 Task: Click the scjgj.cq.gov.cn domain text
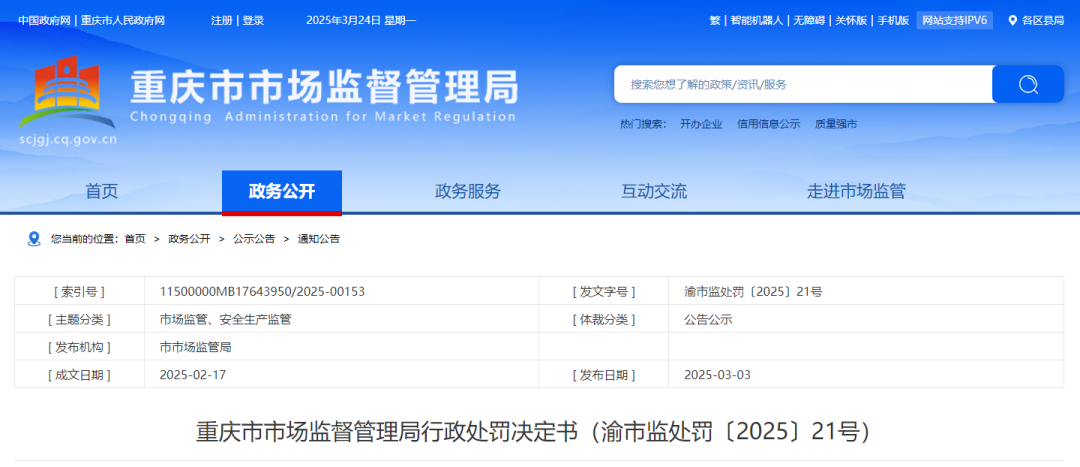tap(68, 139)
